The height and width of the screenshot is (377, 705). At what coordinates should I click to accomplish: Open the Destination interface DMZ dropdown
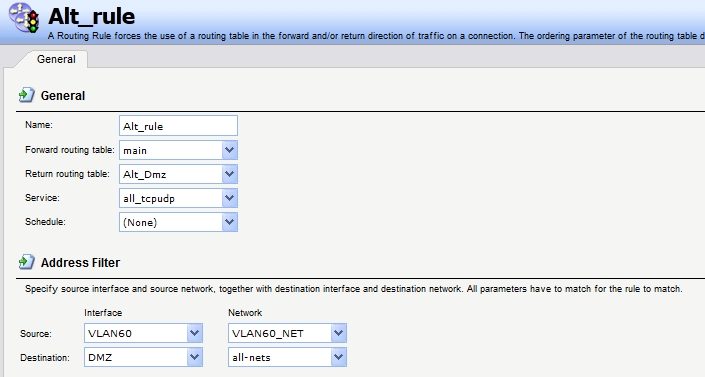tap(143, 357)
